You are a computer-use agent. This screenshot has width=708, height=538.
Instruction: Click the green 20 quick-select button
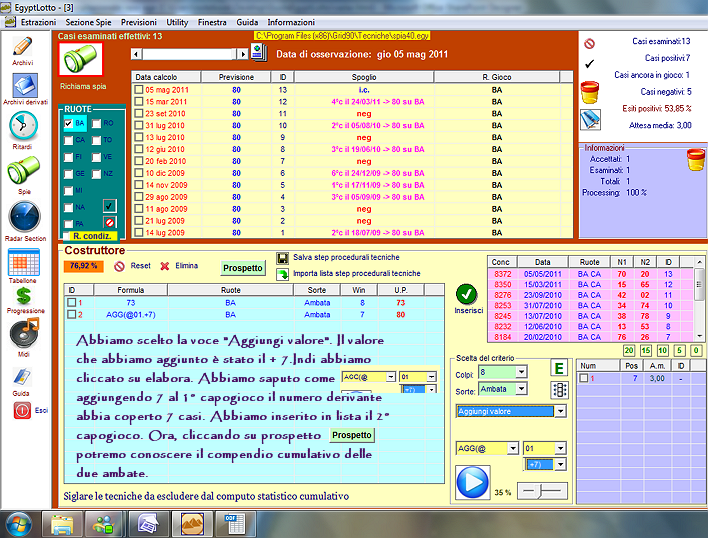pyautogui.click(x=629, y=350)
